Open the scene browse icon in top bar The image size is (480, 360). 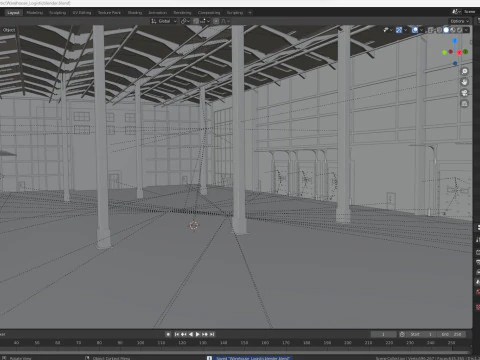pyautogui.click(x=456, y=12)
